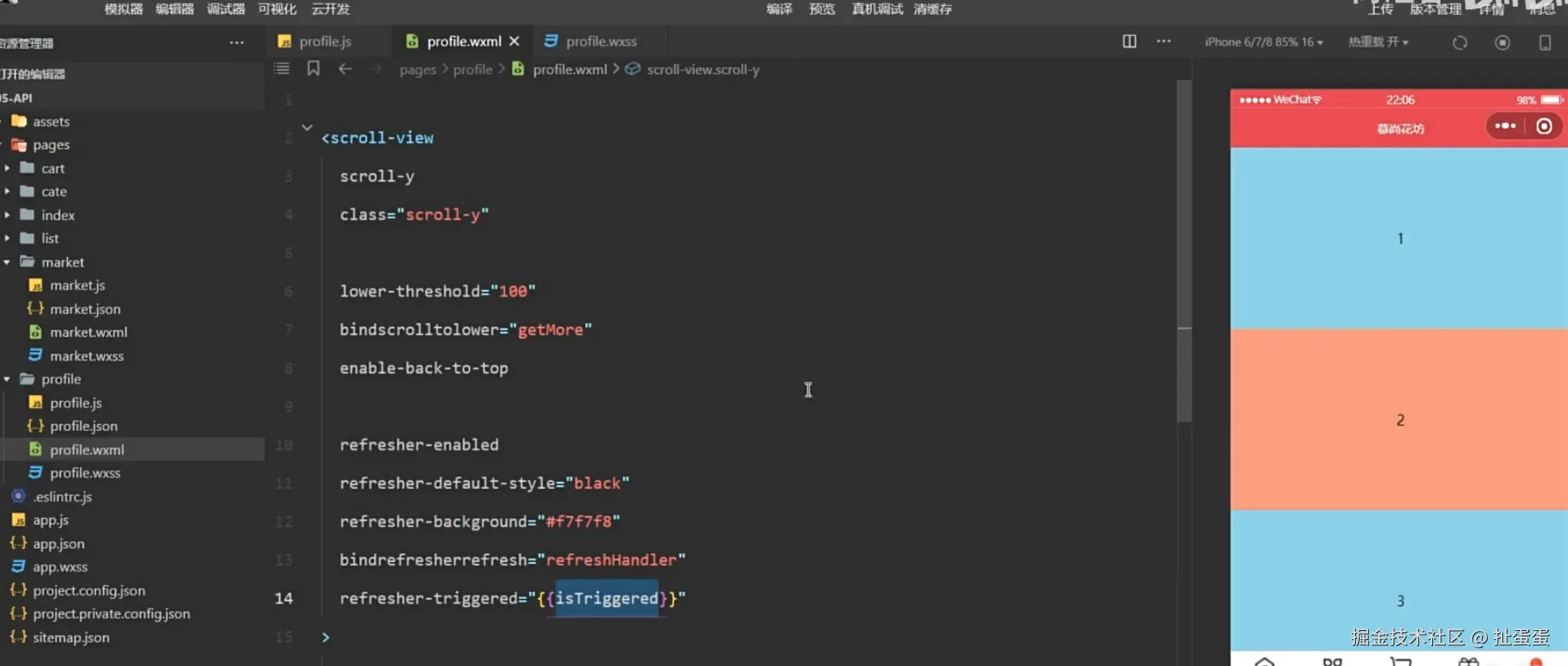This screenshot has height=666, width=1568.
Task: Open sitemap.json file
Action: (70, 637)
